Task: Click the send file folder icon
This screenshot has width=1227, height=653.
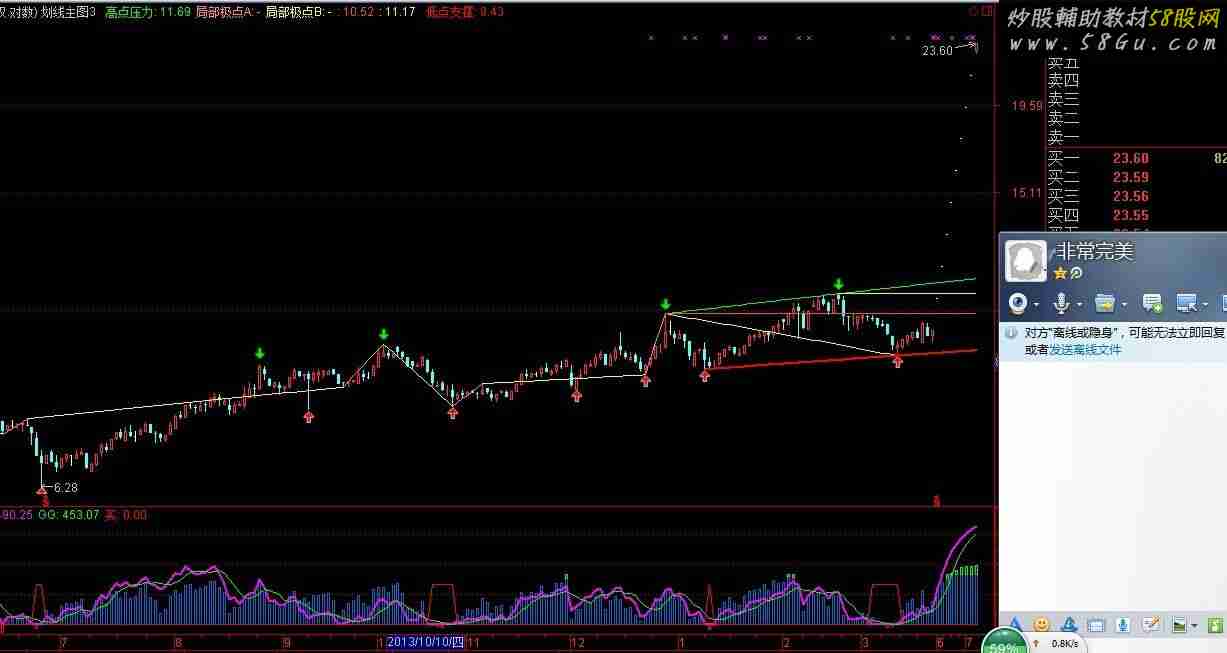Action: coord(1104,302)
